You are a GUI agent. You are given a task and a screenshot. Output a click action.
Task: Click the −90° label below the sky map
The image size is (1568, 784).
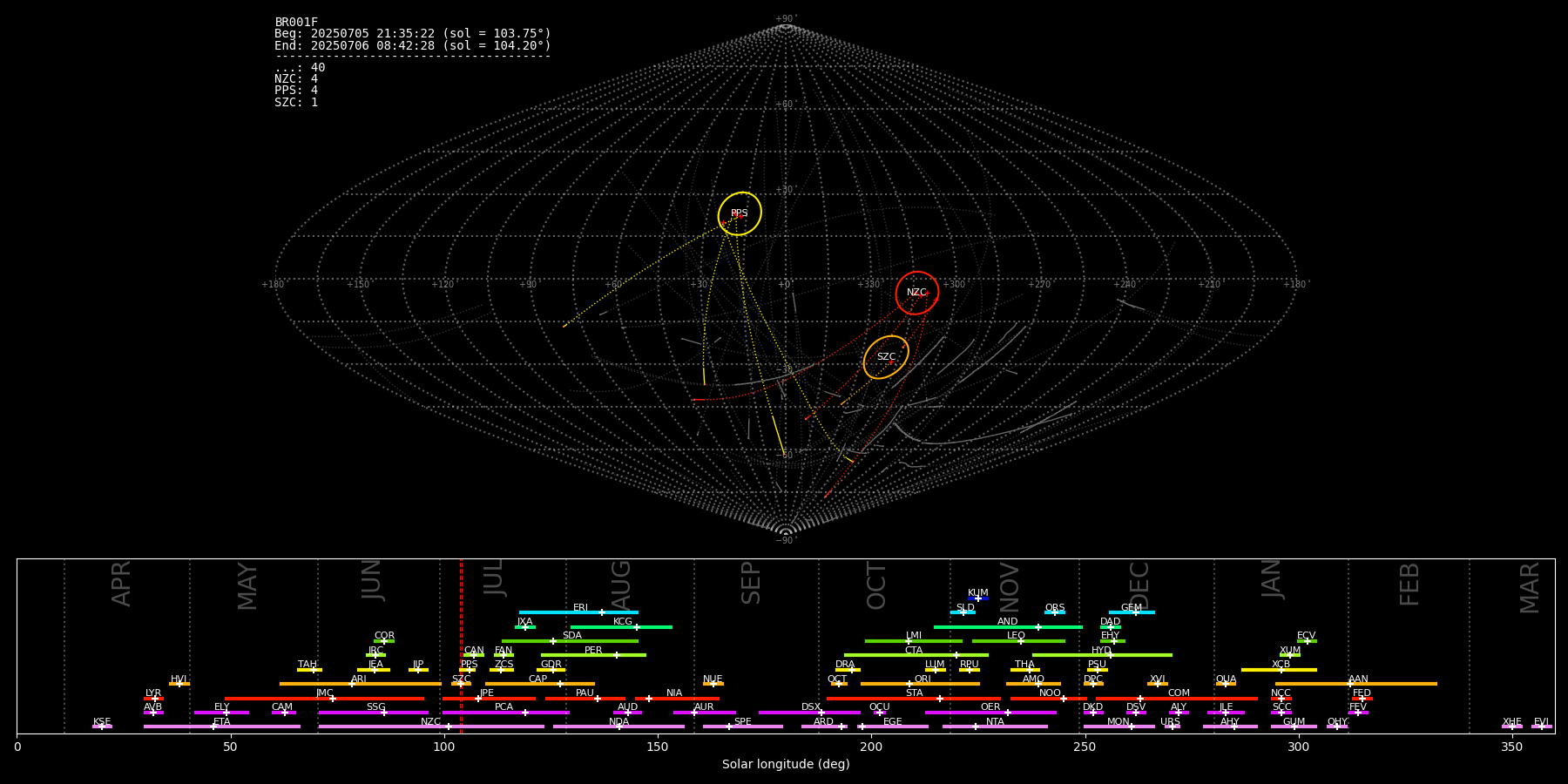(786, 541)
